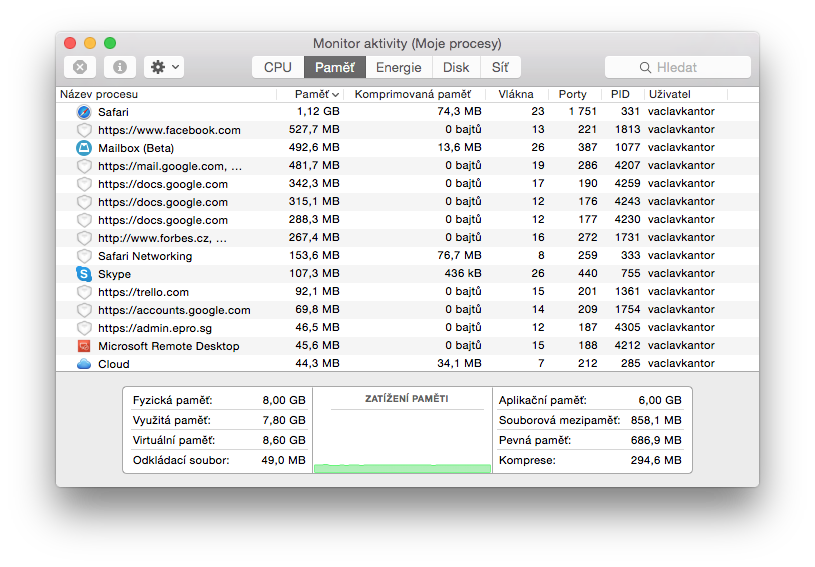Click the Cloud process icon
Screen dimensions: 815x567
click(84, 364)
